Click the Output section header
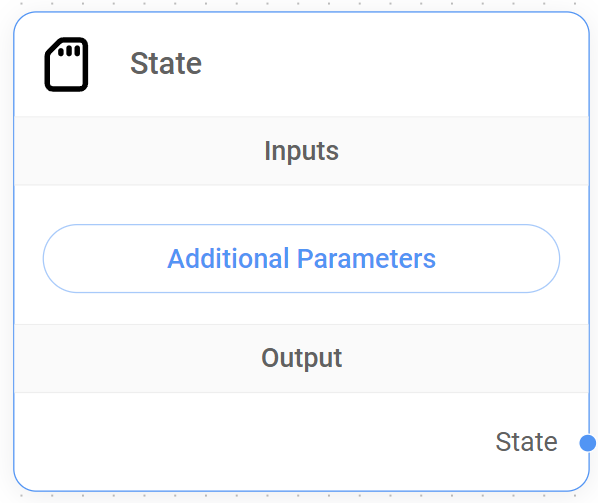Screen dimensions: 598x503 coord(301,358)
